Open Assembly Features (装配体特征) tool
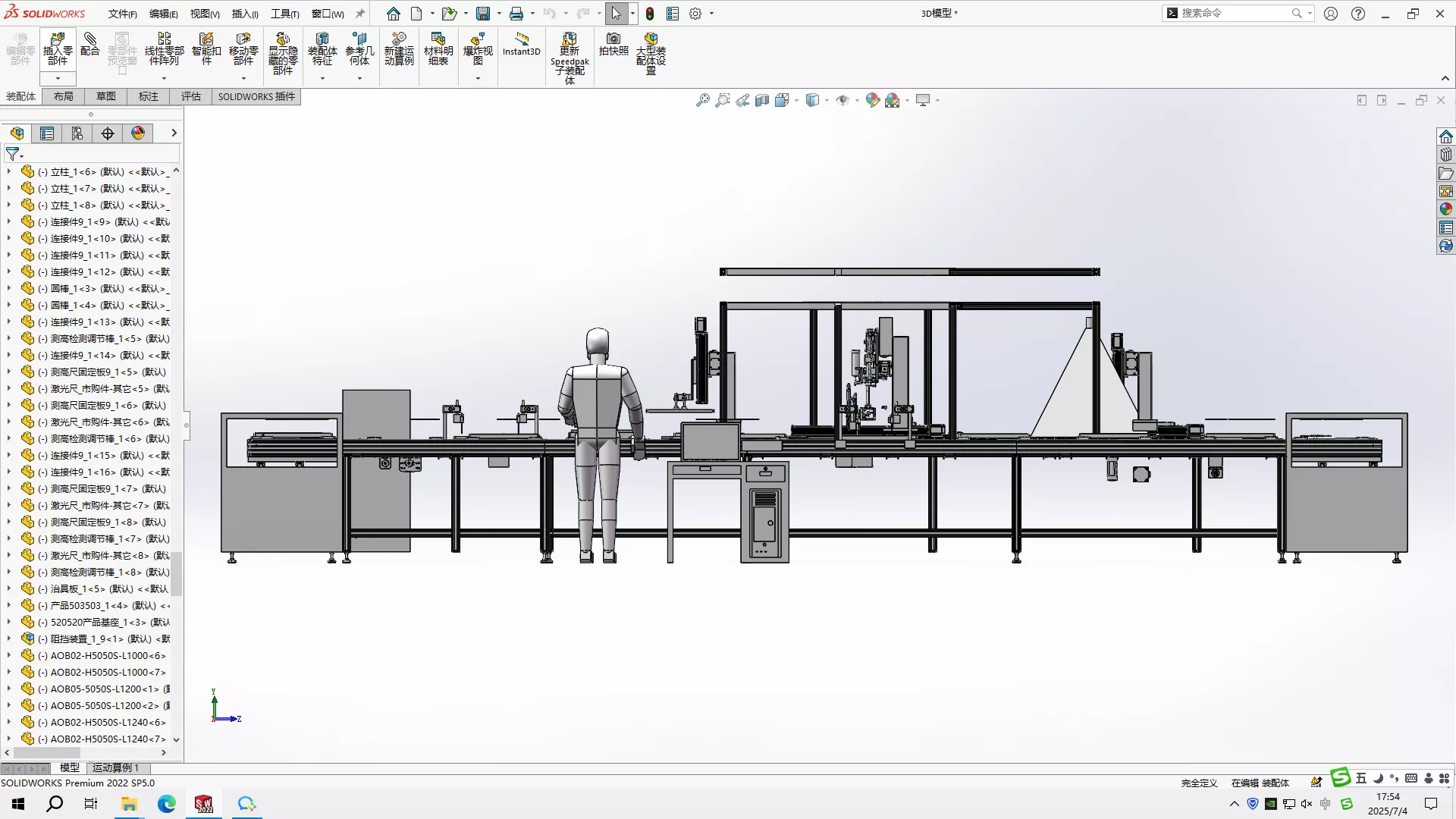Image resolution: width=1456 pixels, height=819 pixels. (322, 49)
